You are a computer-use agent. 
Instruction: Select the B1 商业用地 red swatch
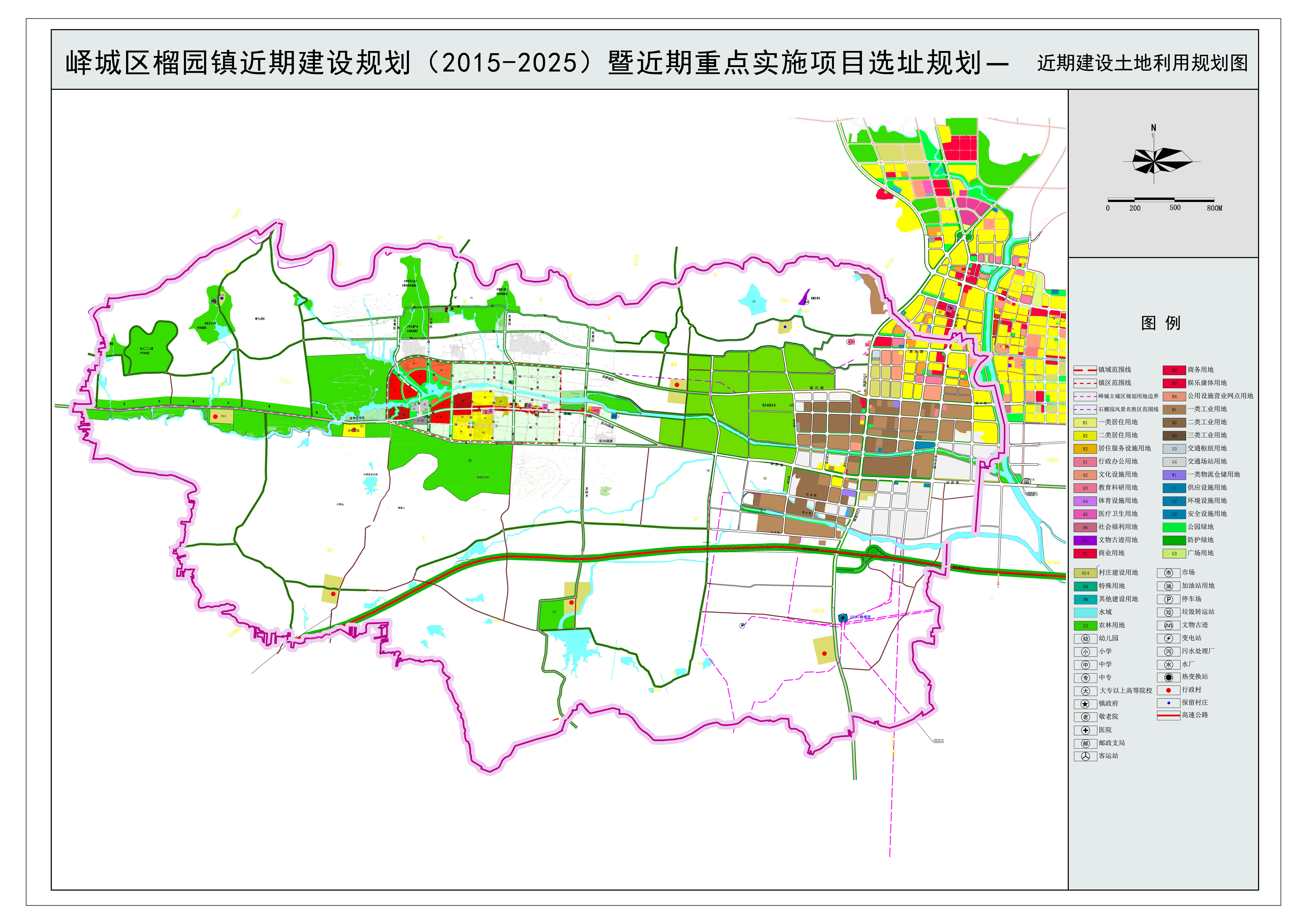(1085, 554)
